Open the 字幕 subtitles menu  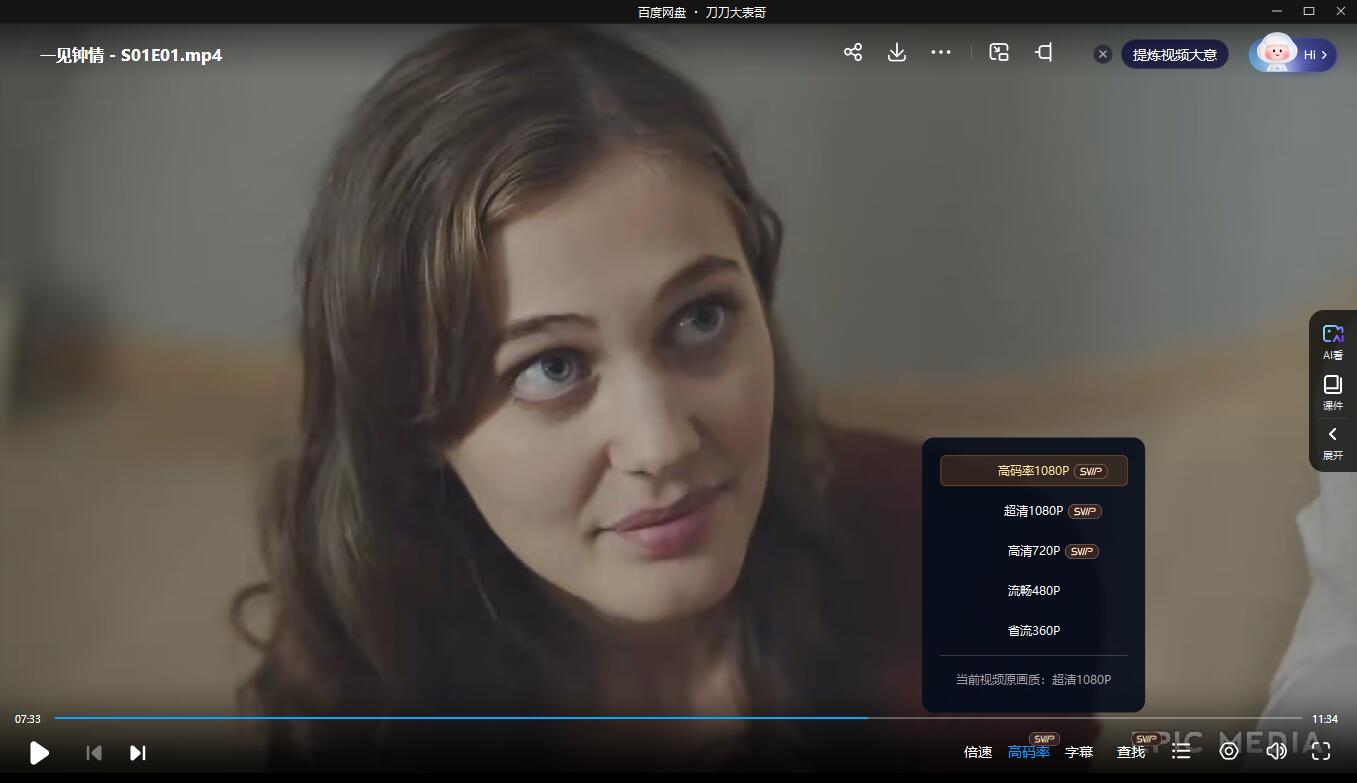tap(1078, 752)
